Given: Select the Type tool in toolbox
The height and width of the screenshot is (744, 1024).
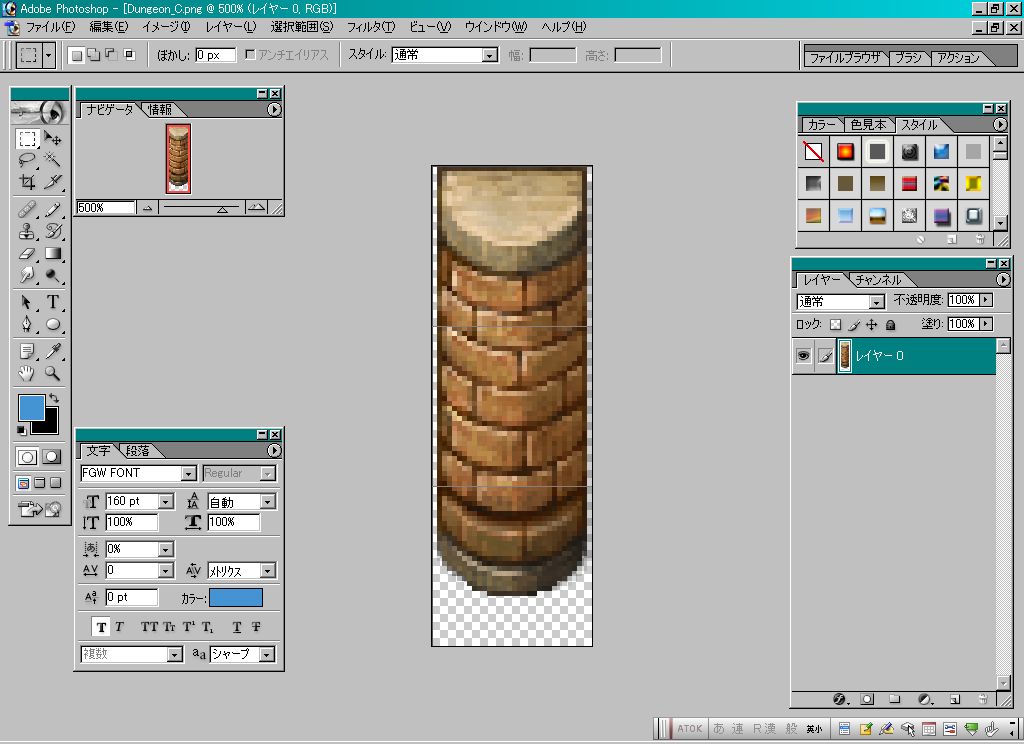Looking at the screenshot, I should pyautogui.click(x=53, y=302).
